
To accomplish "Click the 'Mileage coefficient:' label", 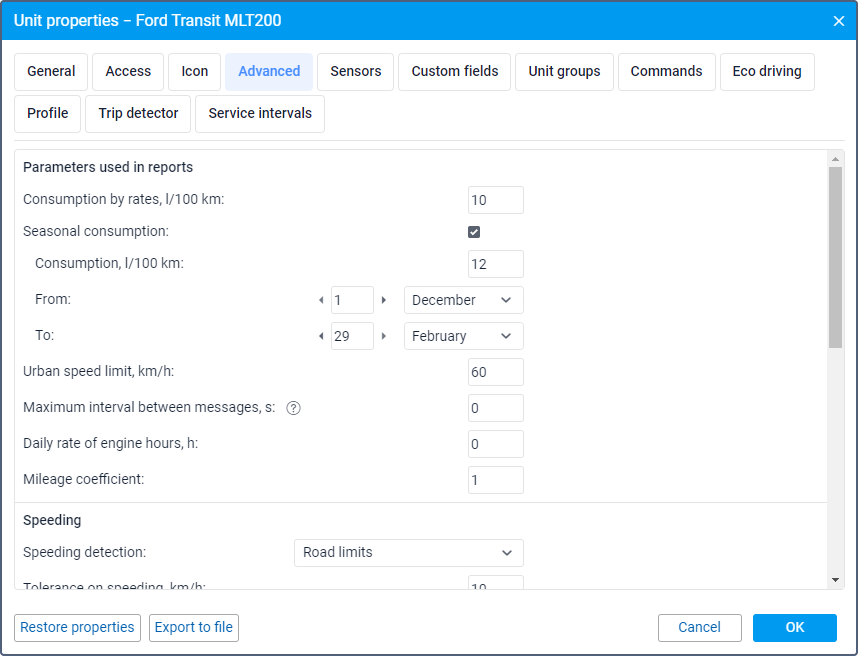I will point(84,479).
